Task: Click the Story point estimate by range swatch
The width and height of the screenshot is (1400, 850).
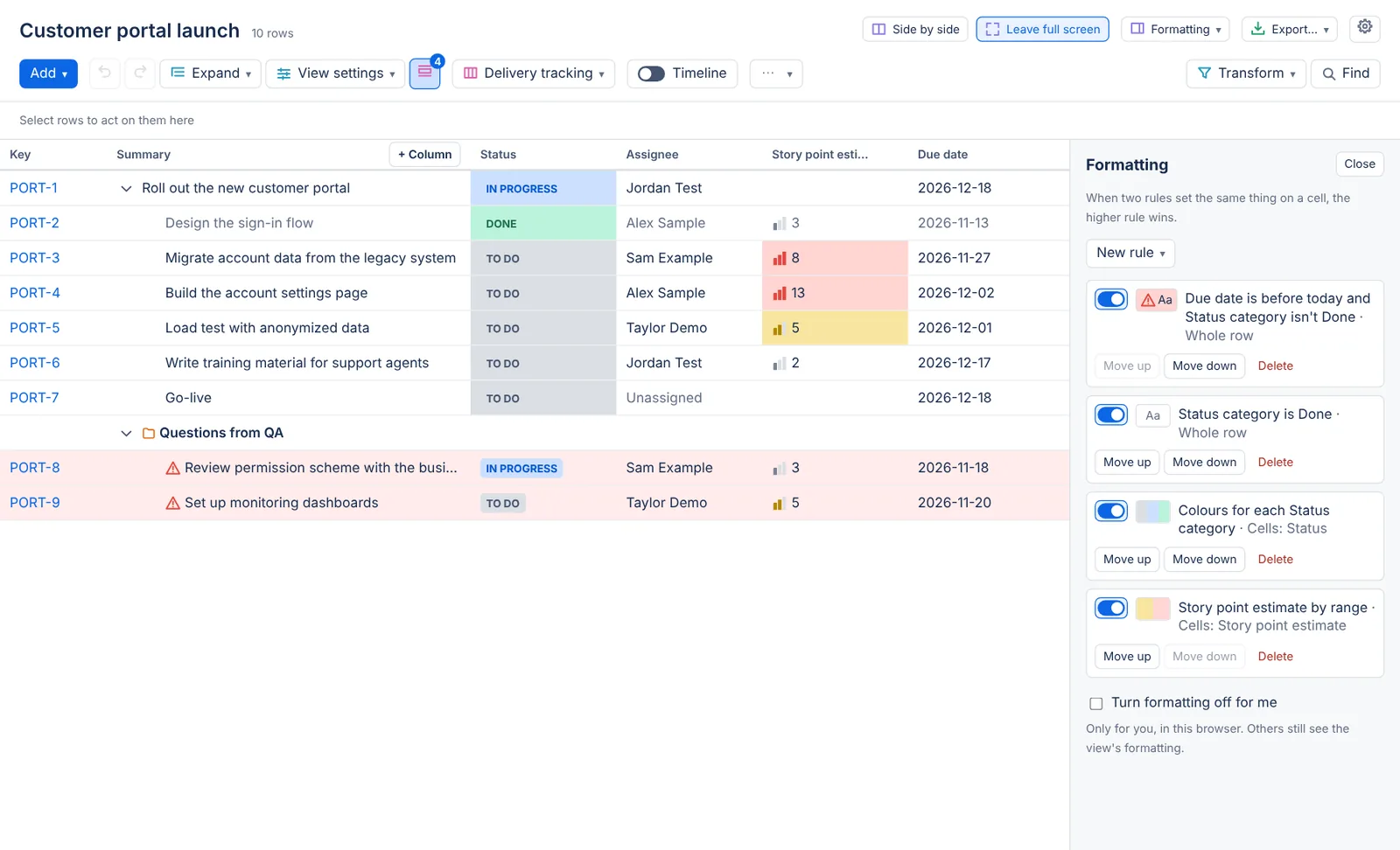Action: [1152, 609]
